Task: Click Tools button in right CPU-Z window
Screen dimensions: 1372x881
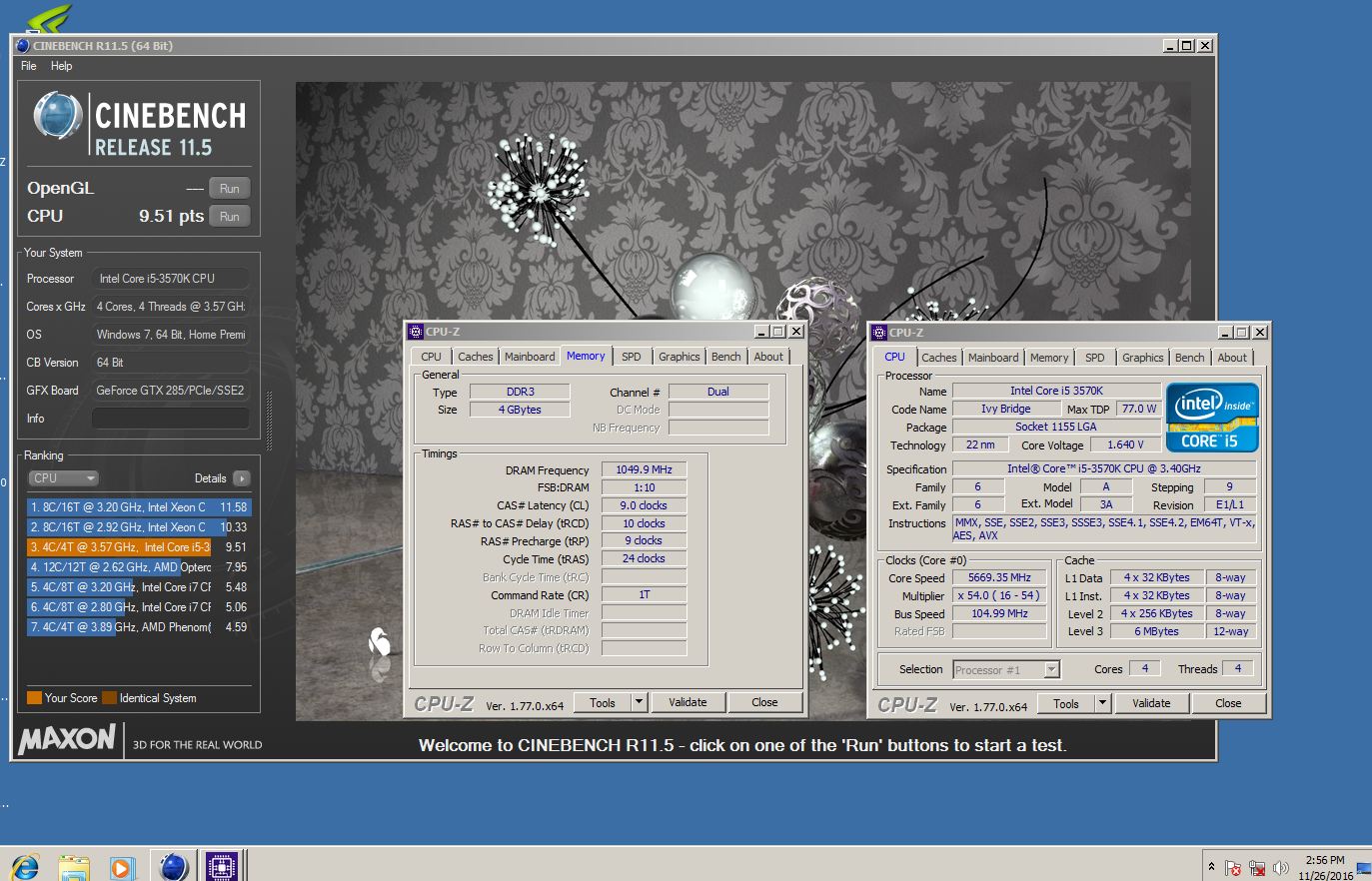Action: coord(1066,703)
